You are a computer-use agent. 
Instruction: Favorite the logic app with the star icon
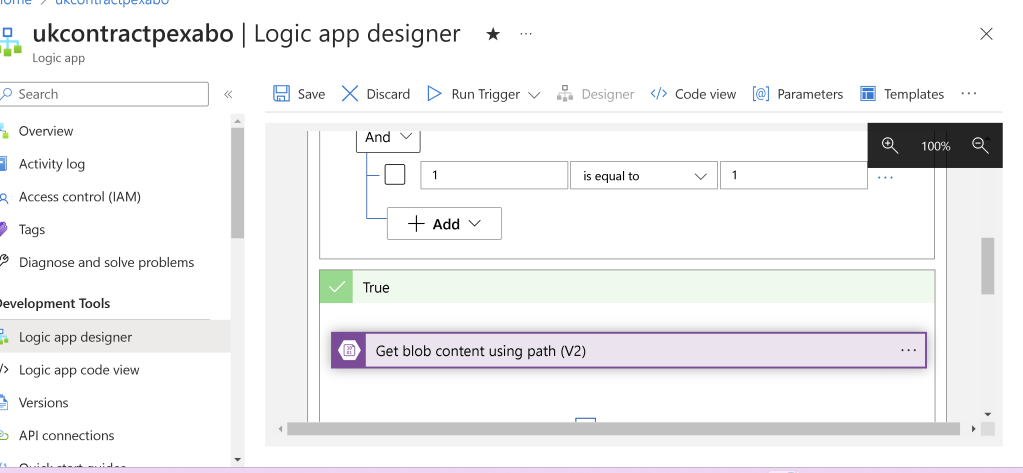click(x=493, y=34)
